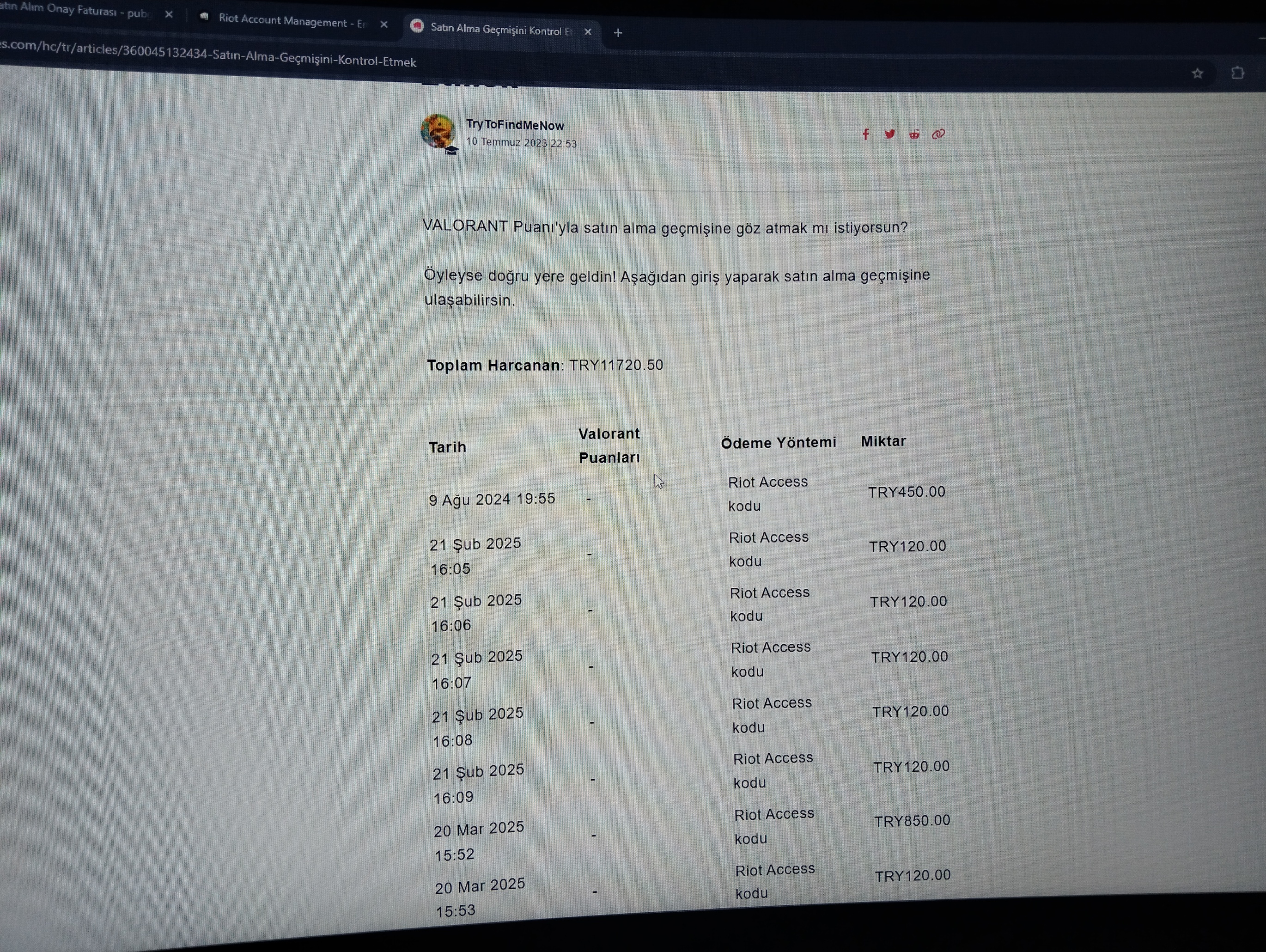1266x952 pixels.
Task: Click TRY120.00 in 16:05 row
Action: point(908,546)
